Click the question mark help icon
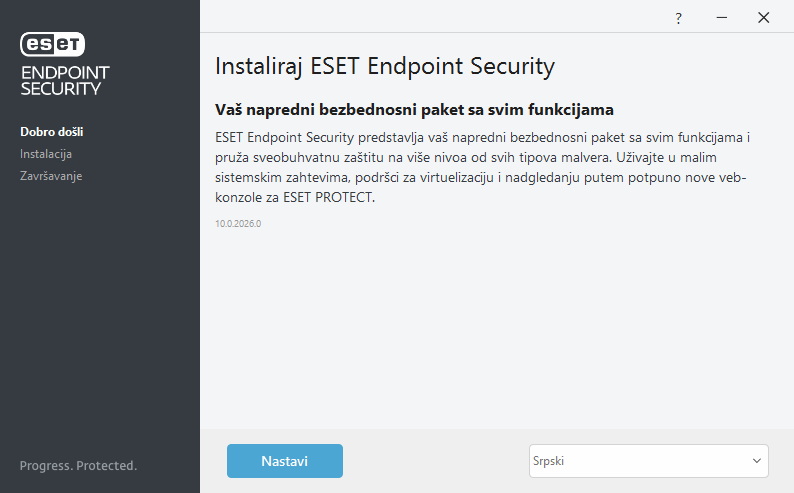Screen dimensions: 794x493 pyautogui.click(x=678, y=18)
